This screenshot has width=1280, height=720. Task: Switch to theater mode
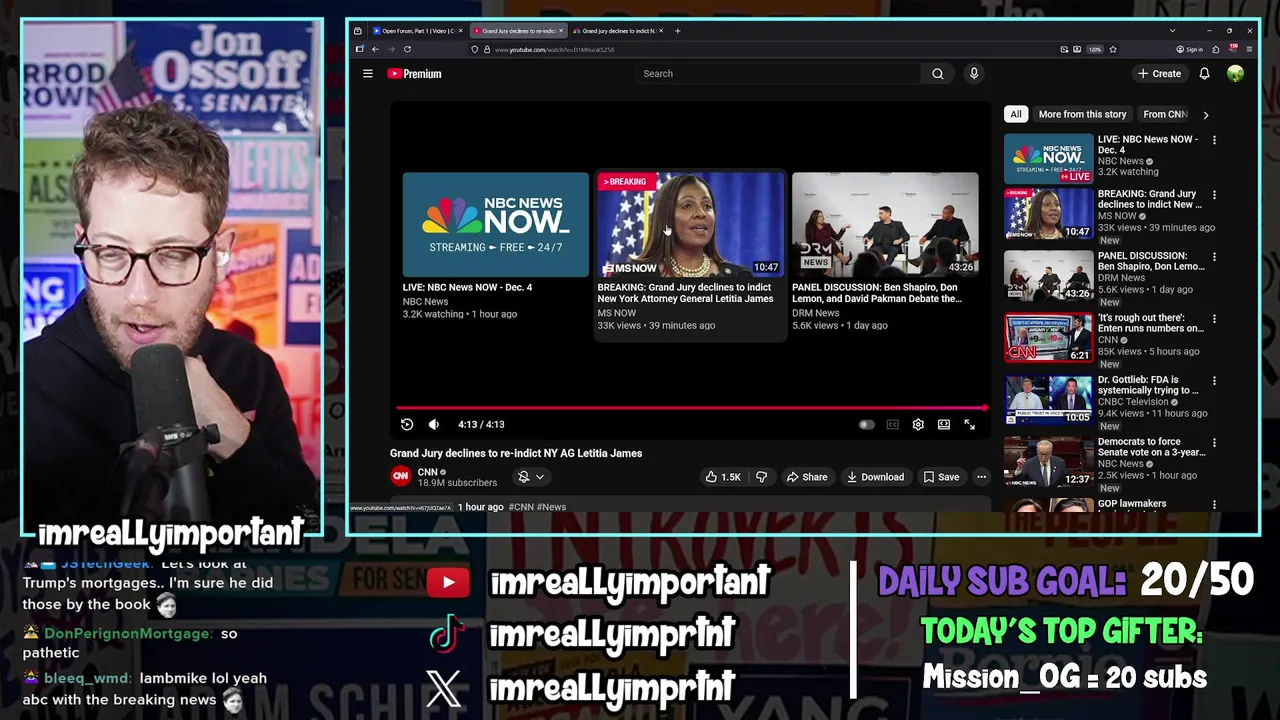[x=943, y=425]
